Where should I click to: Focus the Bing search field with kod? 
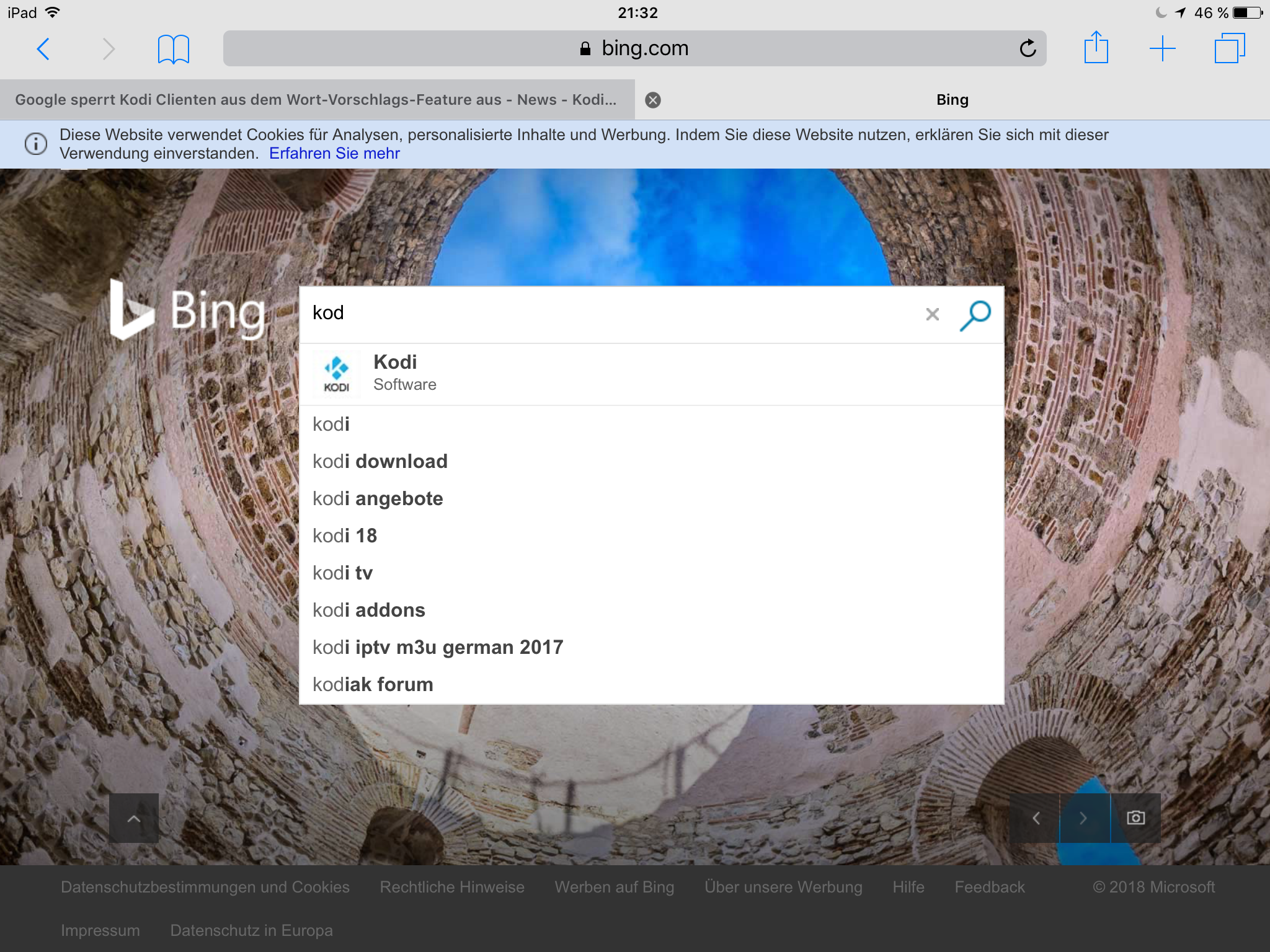pos(611,314)
